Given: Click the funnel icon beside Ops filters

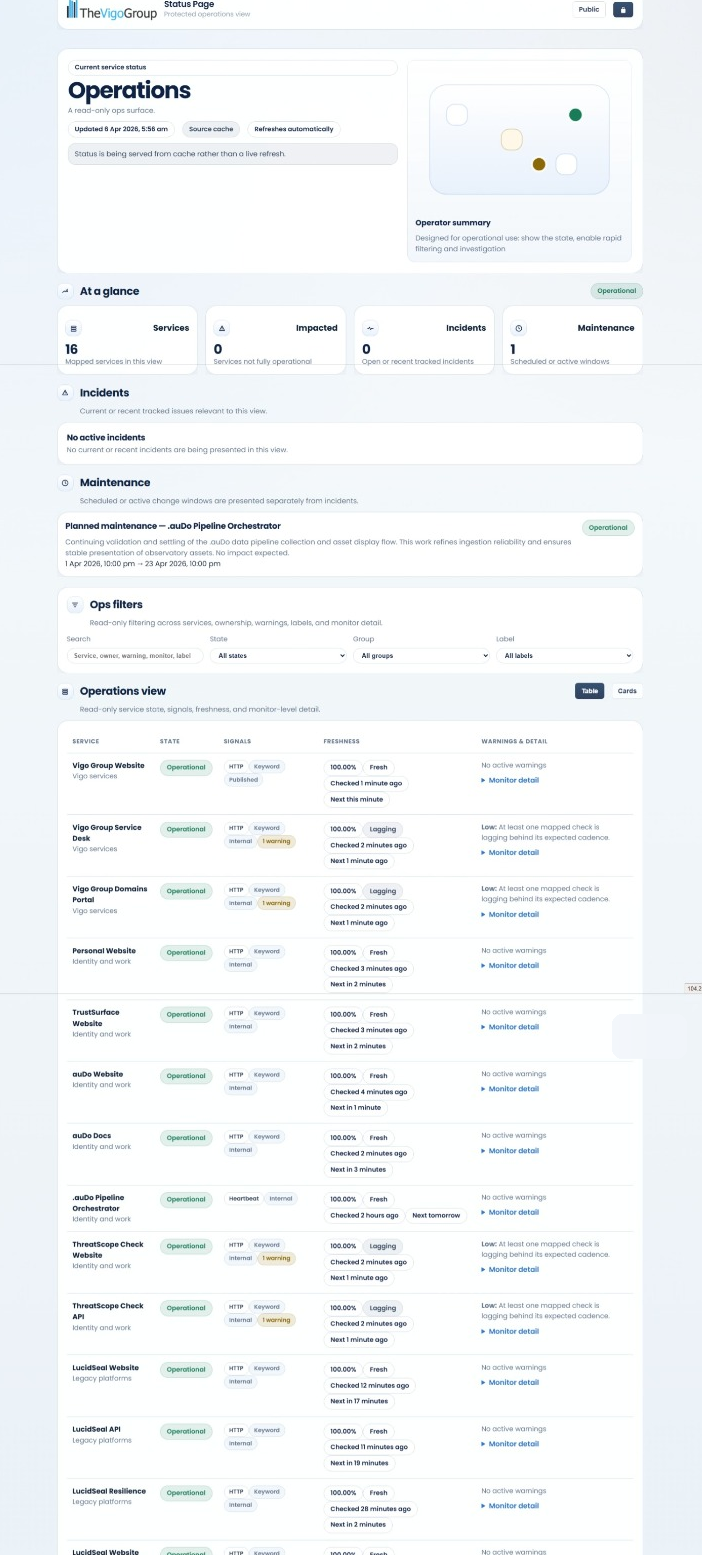Looking at the screenshot, I should pyautogui.click(x=74, y=605).
